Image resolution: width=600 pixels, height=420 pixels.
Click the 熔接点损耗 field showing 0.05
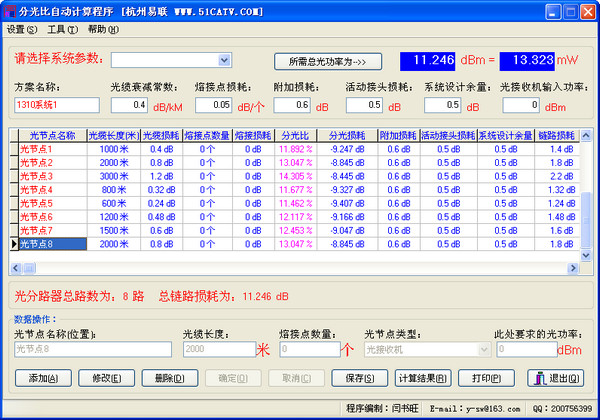(x=213, y=105)
